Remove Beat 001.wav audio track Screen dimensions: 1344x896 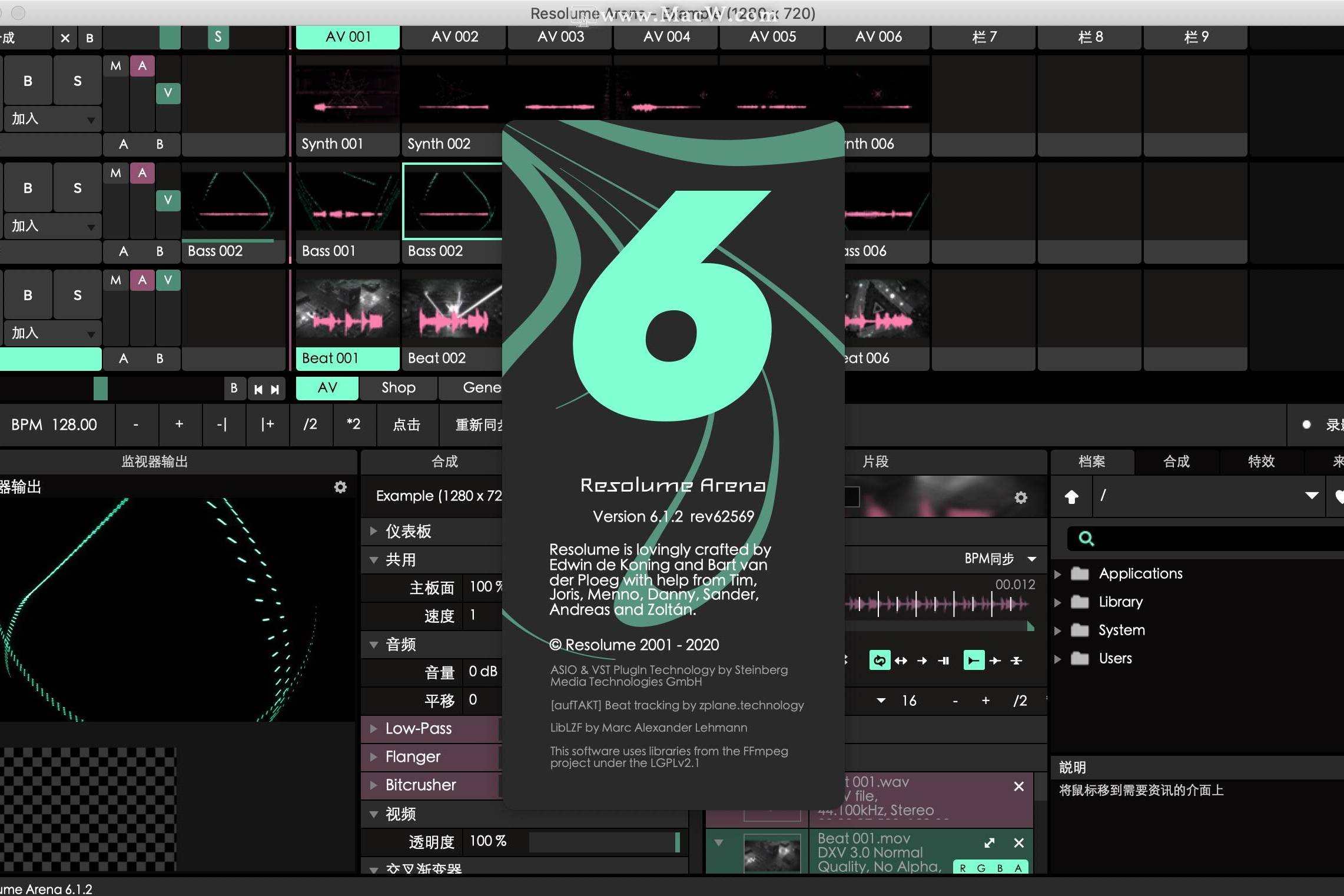point(1019,787)
